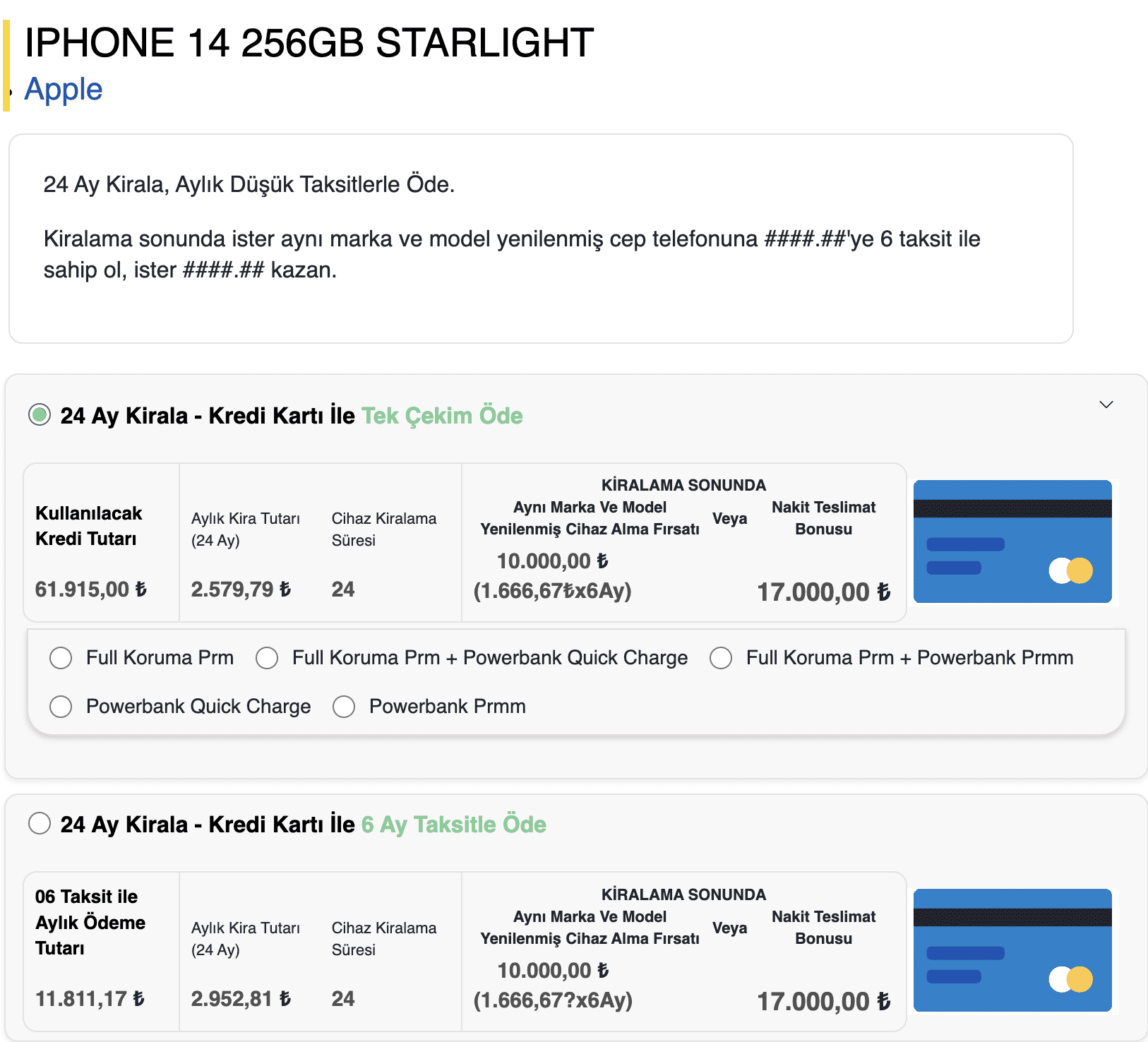Click the 2.579,79 ₺ monthly rent value
Screen dimensions: 1148x1042
(x=241, y=589)
